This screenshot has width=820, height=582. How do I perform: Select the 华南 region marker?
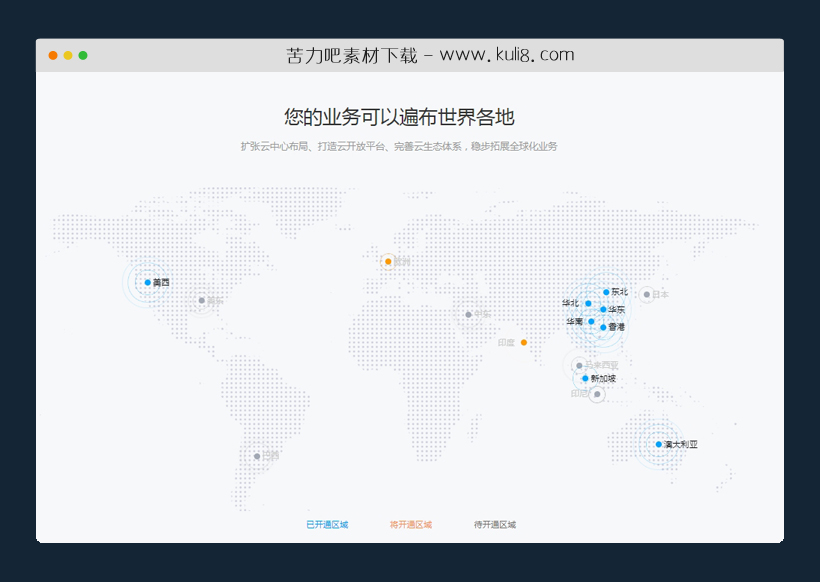[591, 321]
